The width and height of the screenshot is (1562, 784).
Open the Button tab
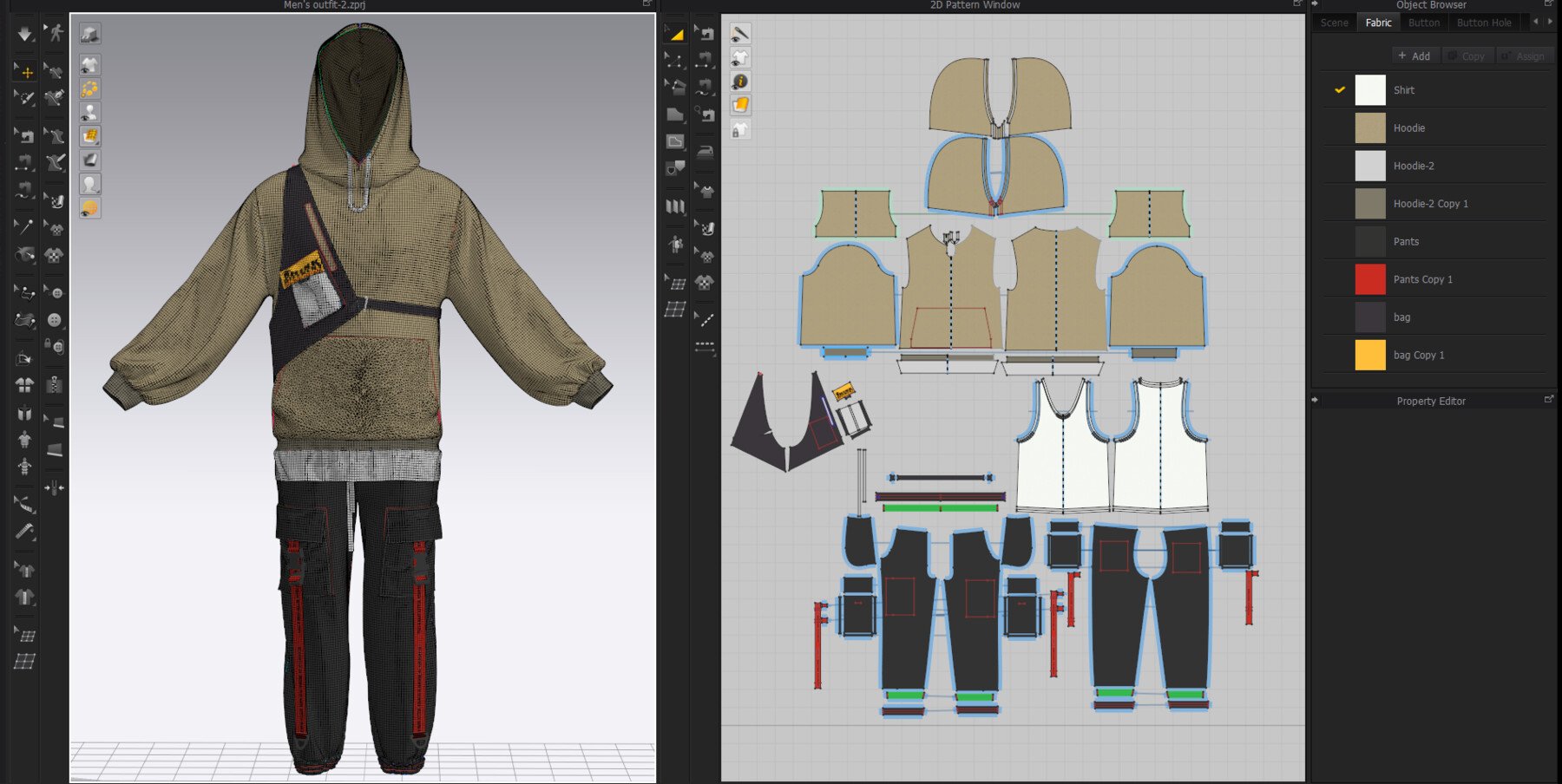tap(1423, 23)
